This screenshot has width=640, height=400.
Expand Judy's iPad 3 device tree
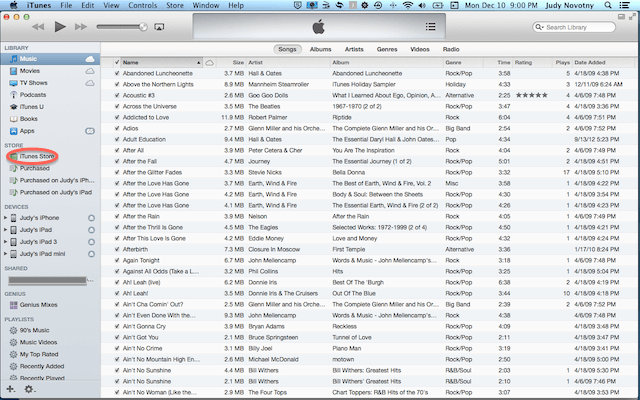coord(5,242)
